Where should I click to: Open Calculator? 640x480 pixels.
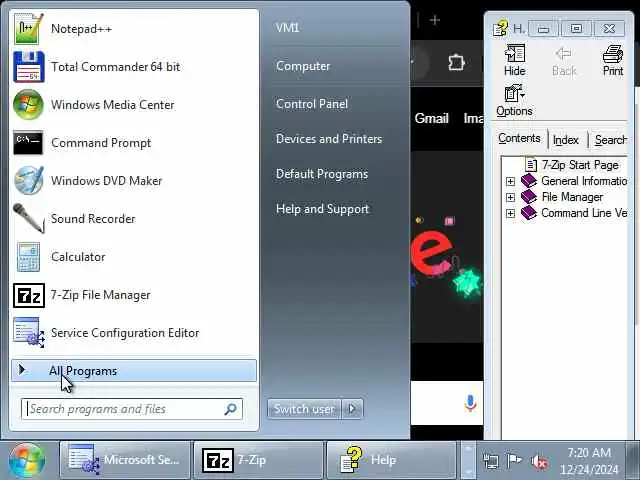134,256
